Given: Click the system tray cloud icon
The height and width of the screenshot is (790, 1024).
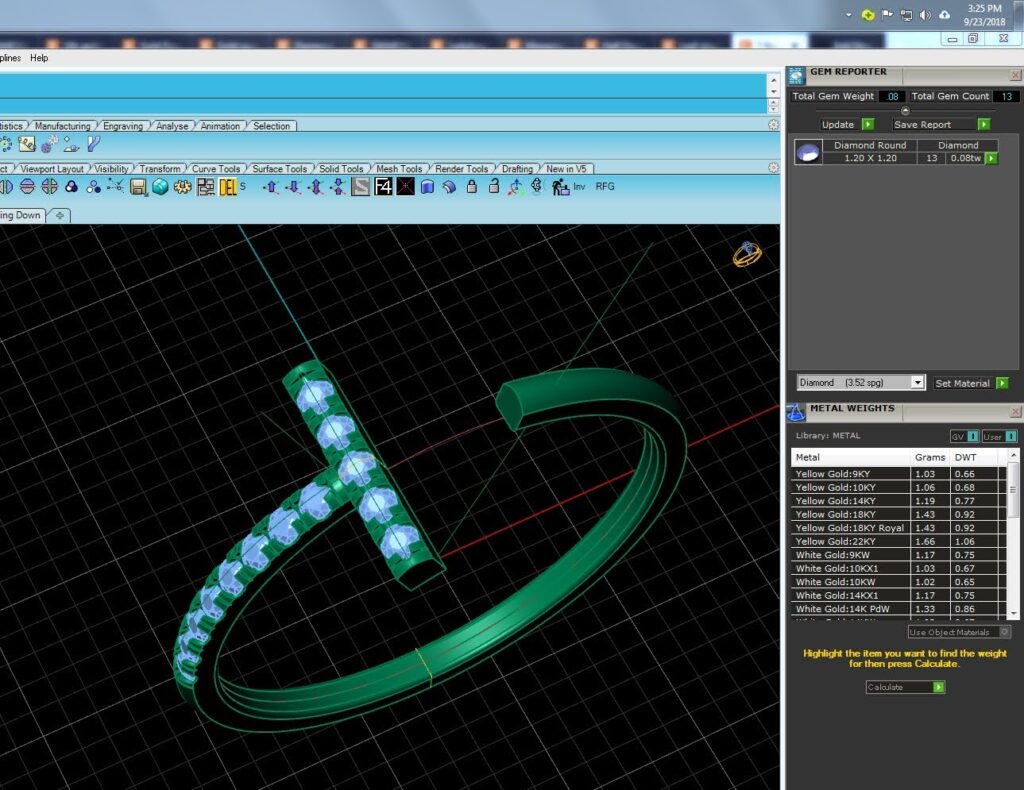Looking at the screenshot, I should [x=944, y=14].
